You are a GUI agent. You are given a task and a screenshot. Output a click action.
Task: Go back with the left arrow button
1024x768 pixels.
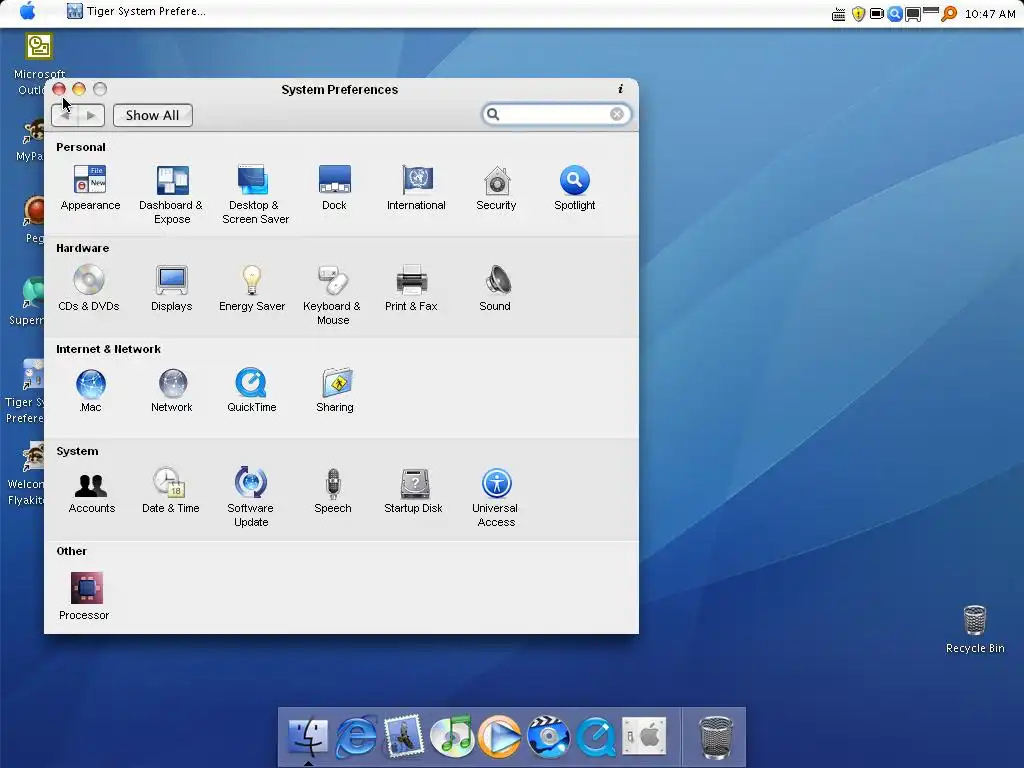(65, 116)
